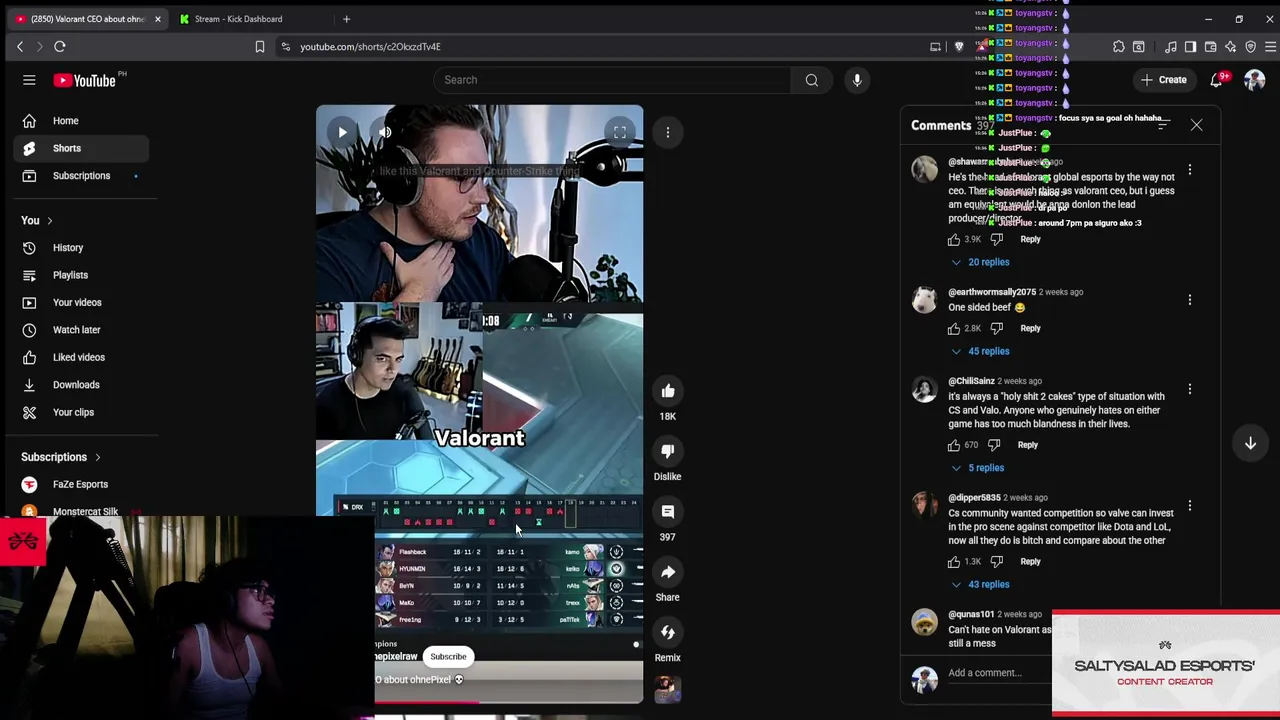This screenshot has width=1280, height=720.
Task: Remix this Short
Action: [668, 632]
